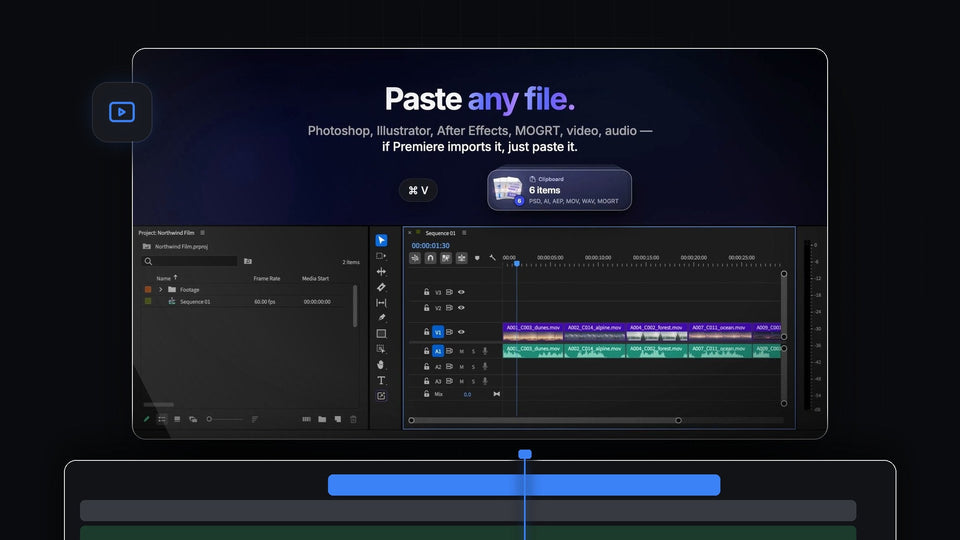Select the Selection arrow tool
960x540 pixels.
tap(381, 240)
